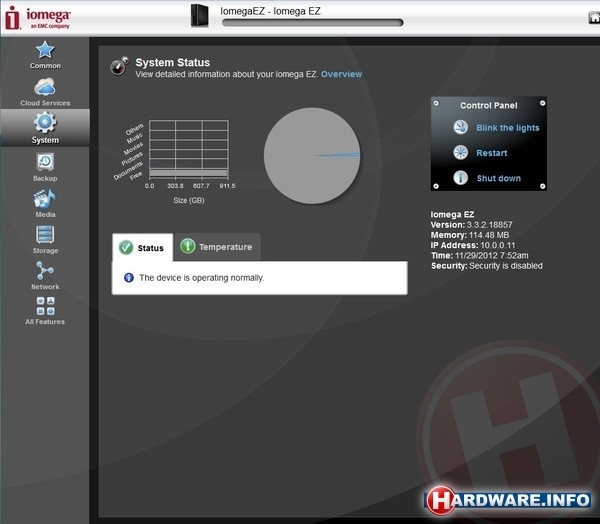Click the System Status gauge icon
Screen dimensions: 600x524
(x=119, y=66)
